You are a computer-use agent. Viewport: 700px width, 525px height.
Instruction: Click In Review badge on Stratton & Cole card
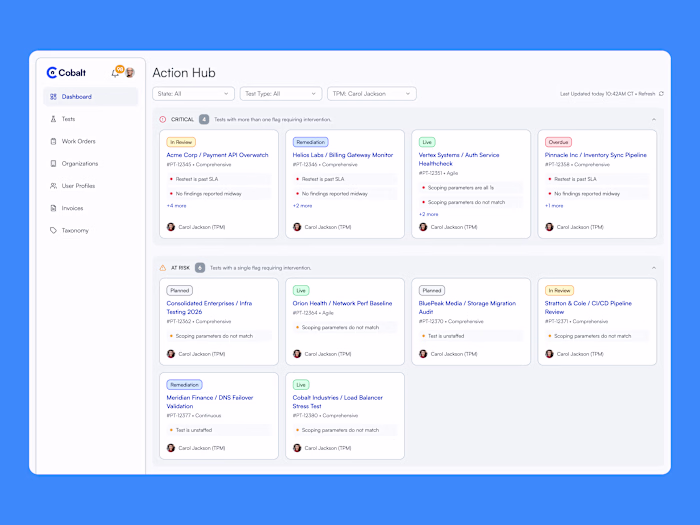[559, 290]
